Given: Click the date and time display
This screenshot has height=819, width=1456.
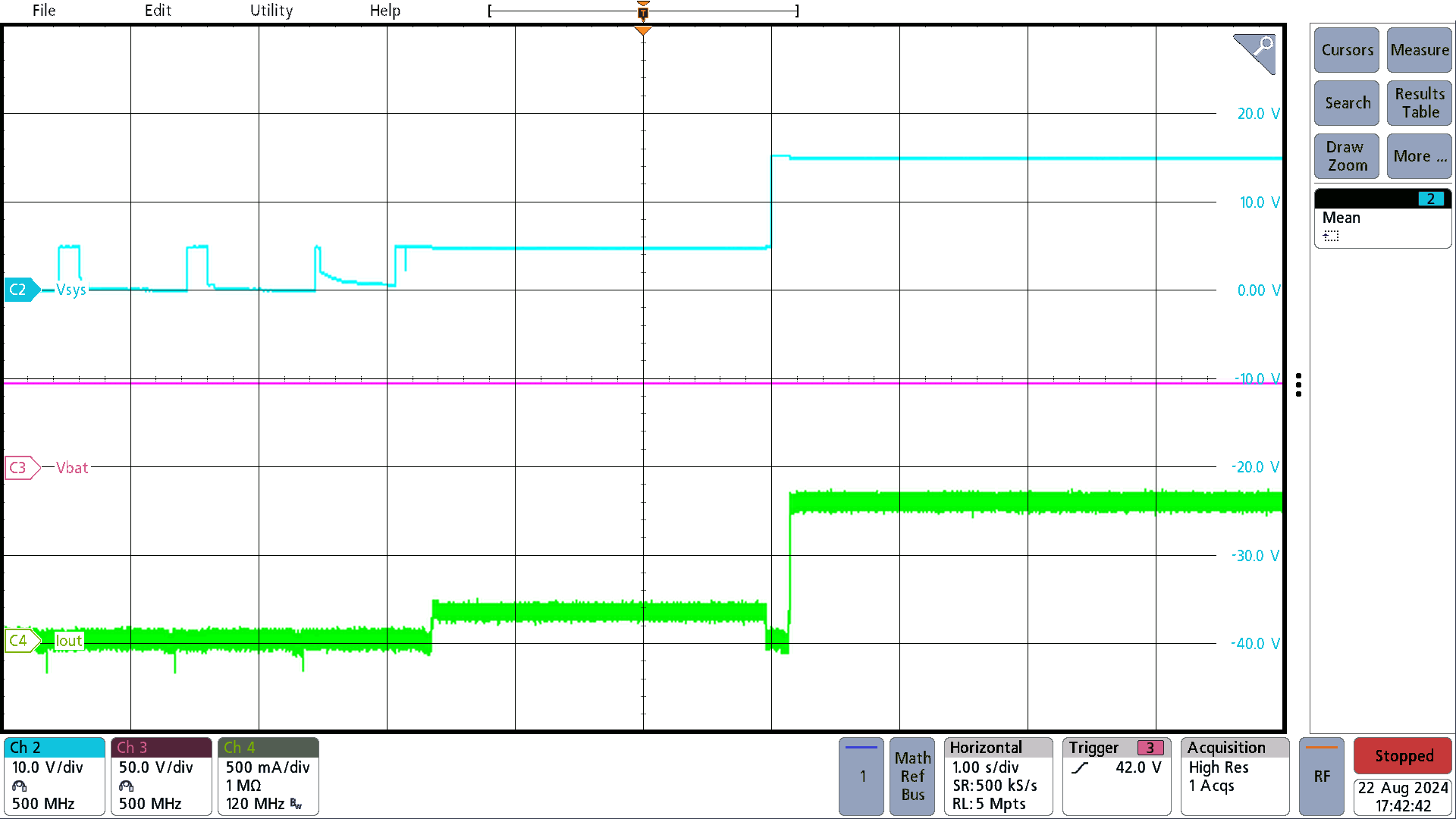Looking at the screenshot, I should (1403, 797).
